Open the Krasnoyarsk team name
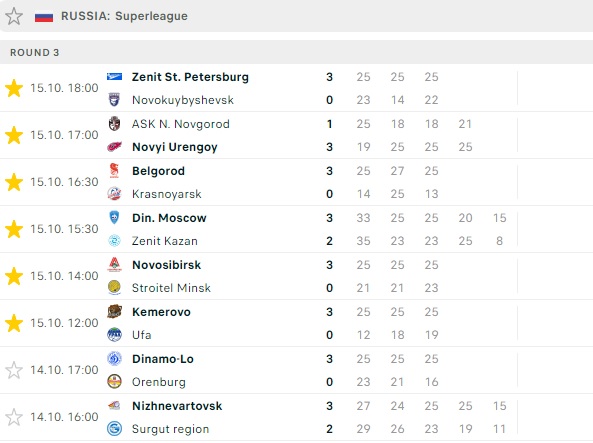The height and width of the screenshot is (443, 593). (166, 194)
